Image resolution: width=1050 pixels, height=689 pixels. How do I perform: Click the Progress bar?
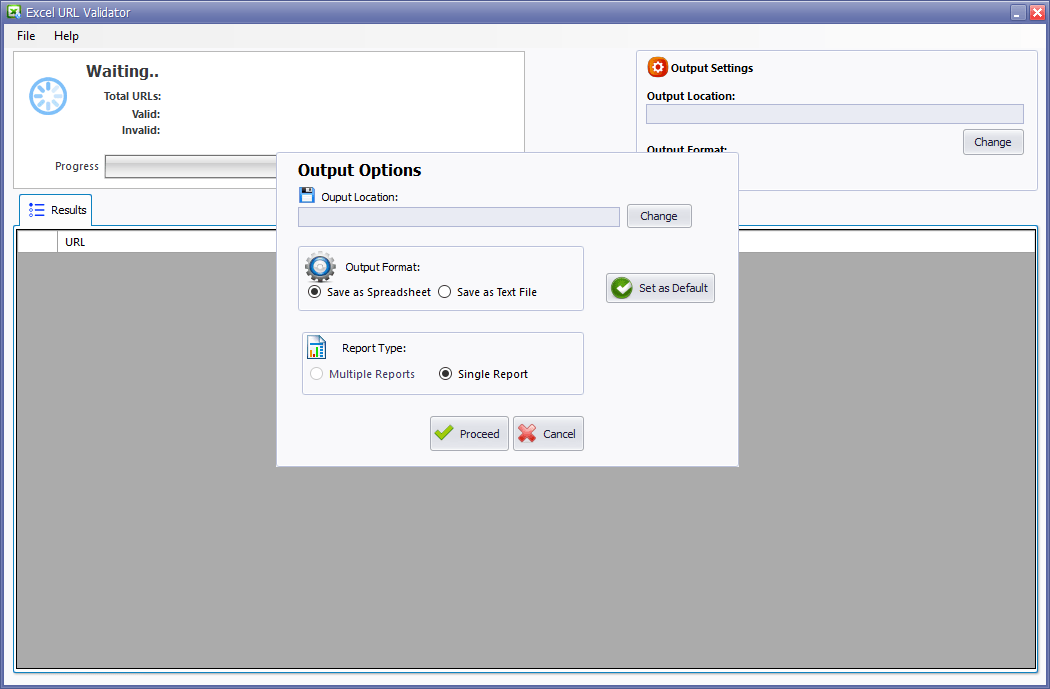[x=190, y=166]
